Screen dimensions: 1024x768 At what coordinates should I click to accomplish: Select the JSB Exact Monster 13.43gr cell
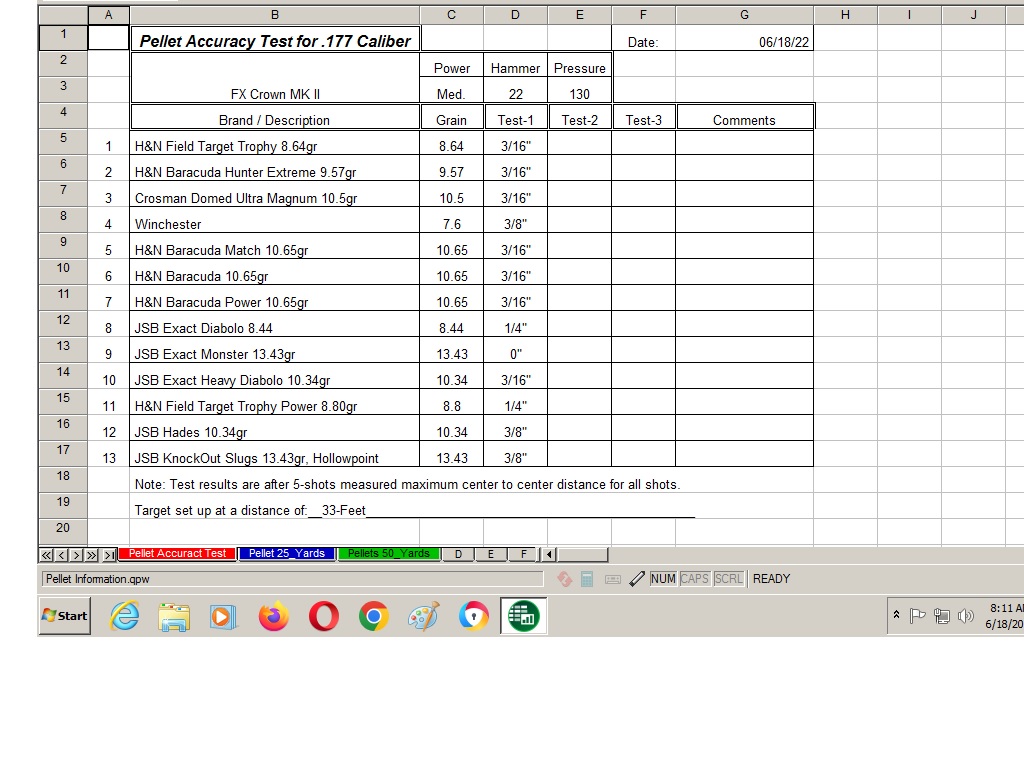tap(275, 350)
